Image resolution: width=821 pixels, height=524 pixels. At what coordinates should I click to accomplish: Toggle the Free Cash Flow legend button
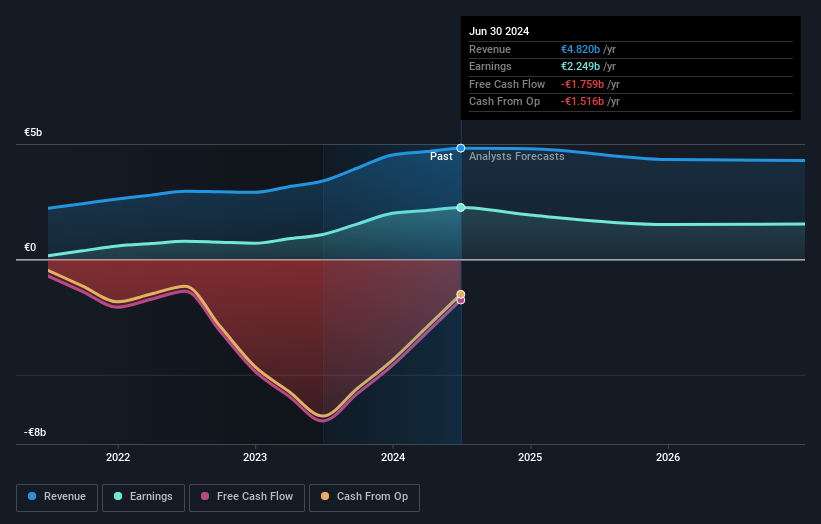pos(247,497)
